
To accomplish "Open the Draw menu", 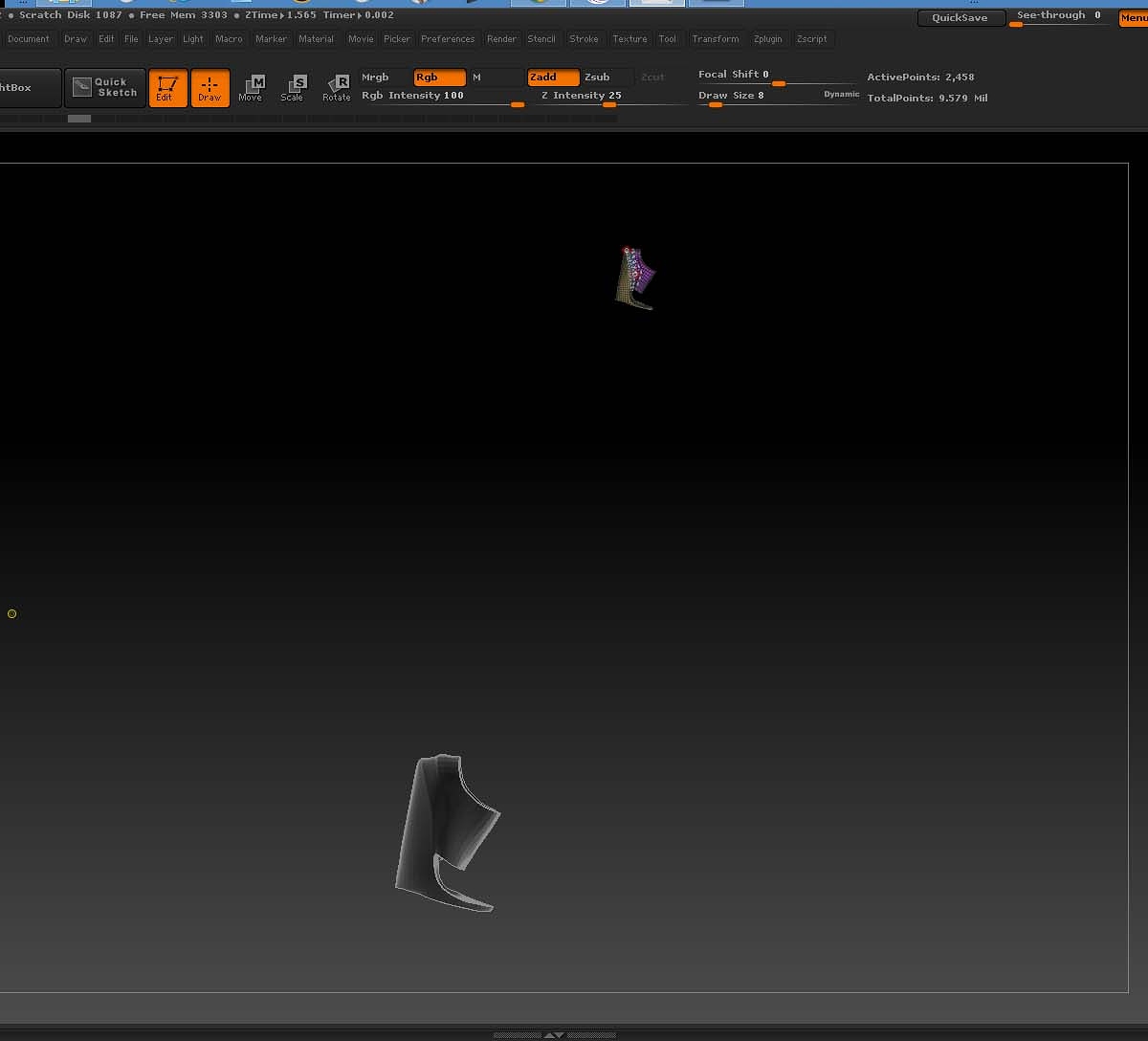I will (76, 39).
